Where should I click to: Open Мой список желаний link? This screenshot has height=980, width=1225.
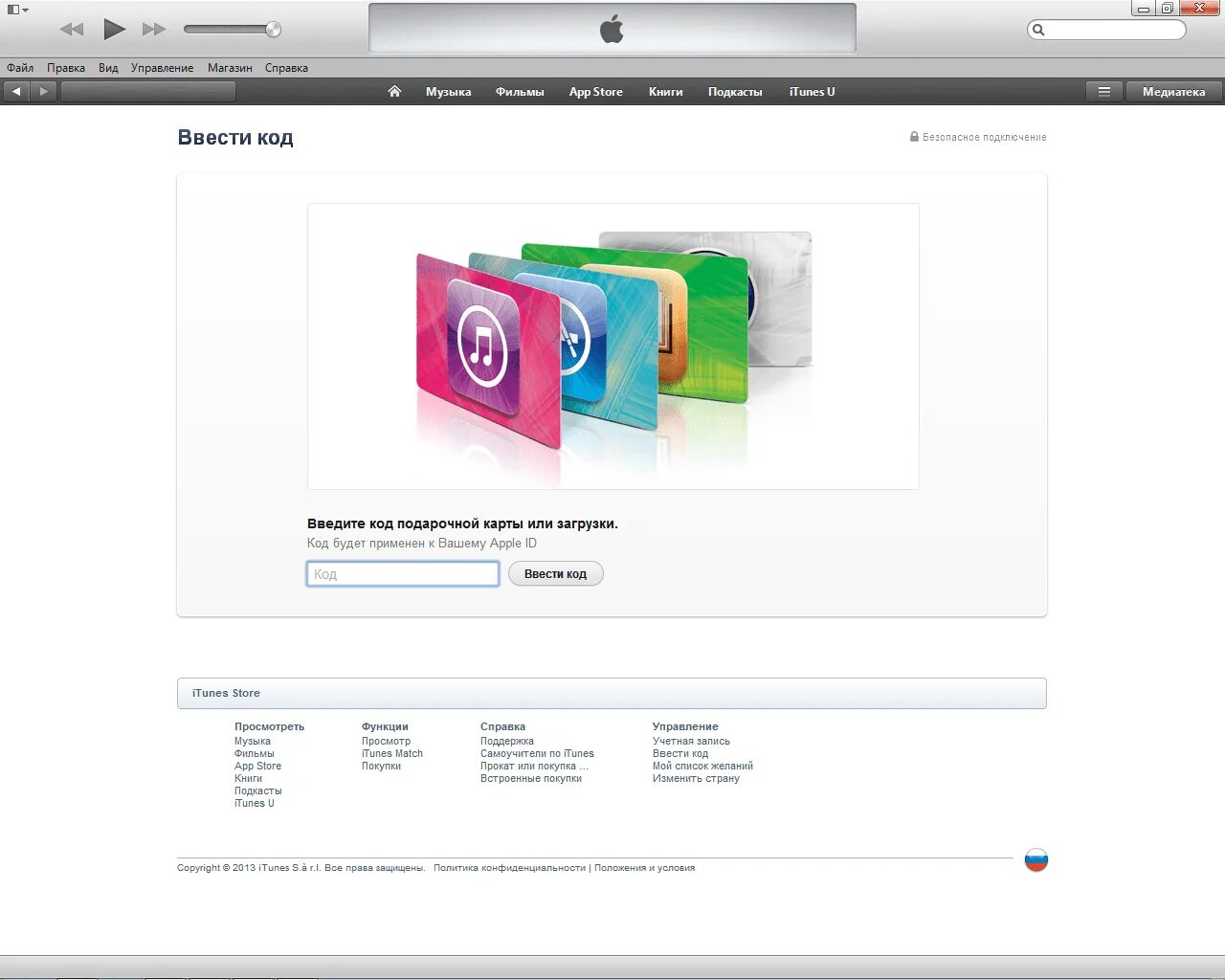click(x=702, y=766)
